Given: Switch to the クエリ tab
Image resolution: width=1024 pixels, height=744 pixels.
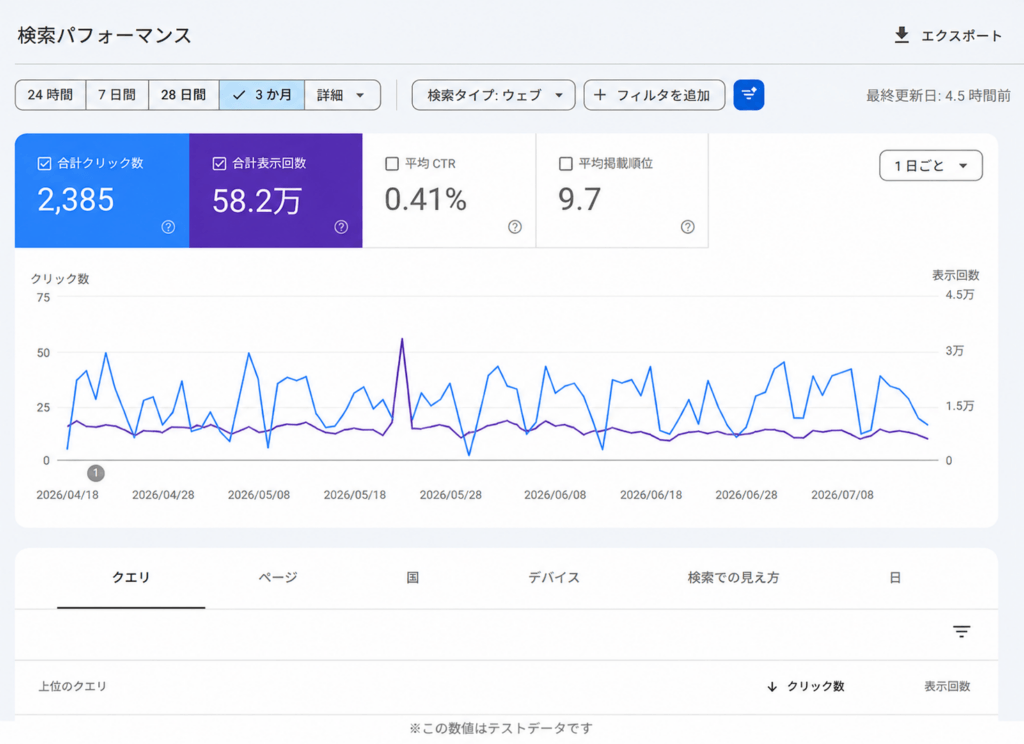Looking at the screenshot, I should click(x=131, y=577).
